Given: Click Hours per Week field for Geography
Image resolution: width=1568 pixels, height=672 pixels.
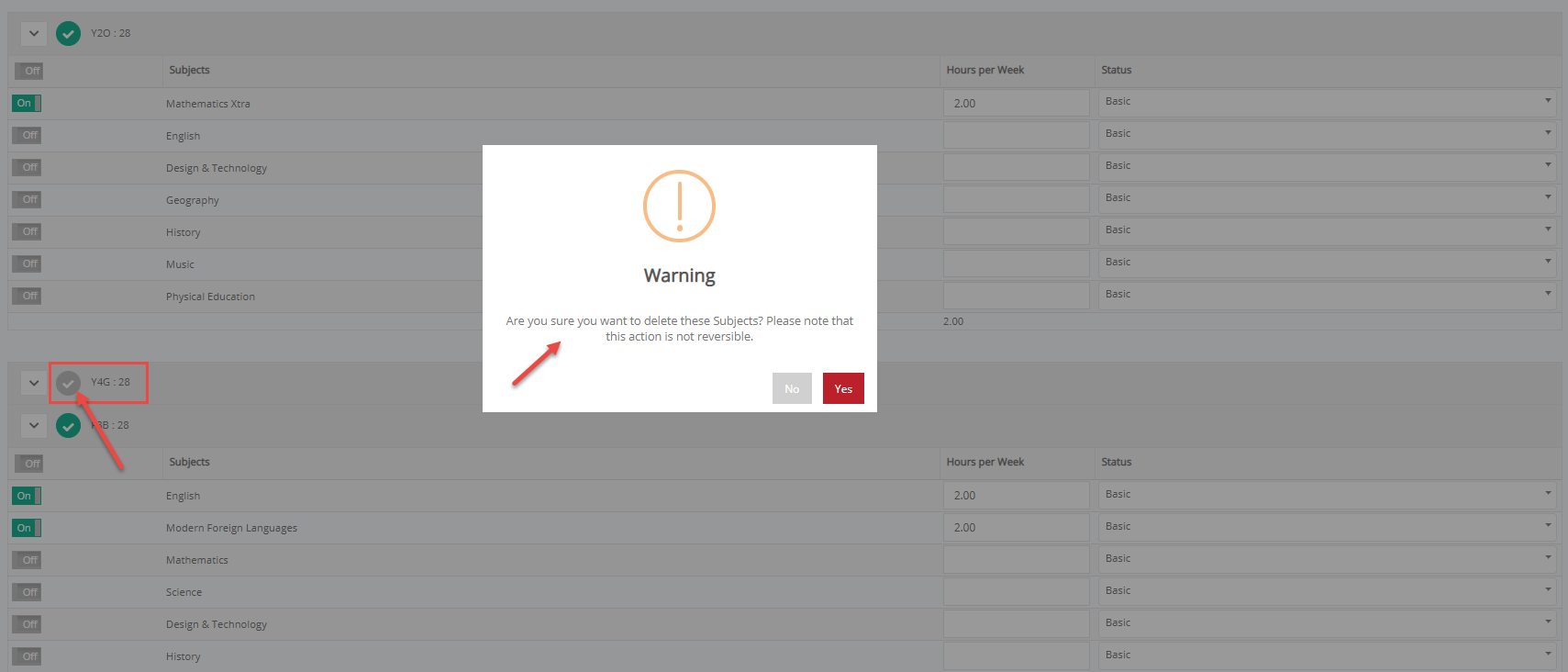Looking at the screenshot, I should pyautogui.click(x=1017, y=199).
